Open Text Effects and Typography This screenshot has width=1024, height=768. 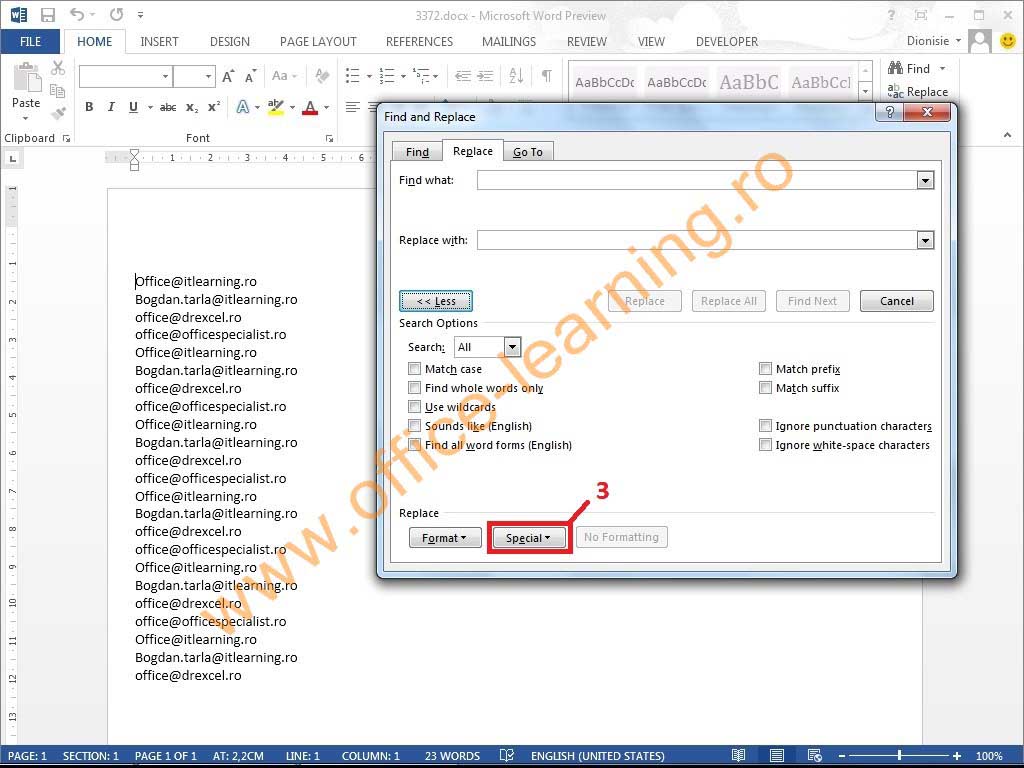(x=243, y=107)
